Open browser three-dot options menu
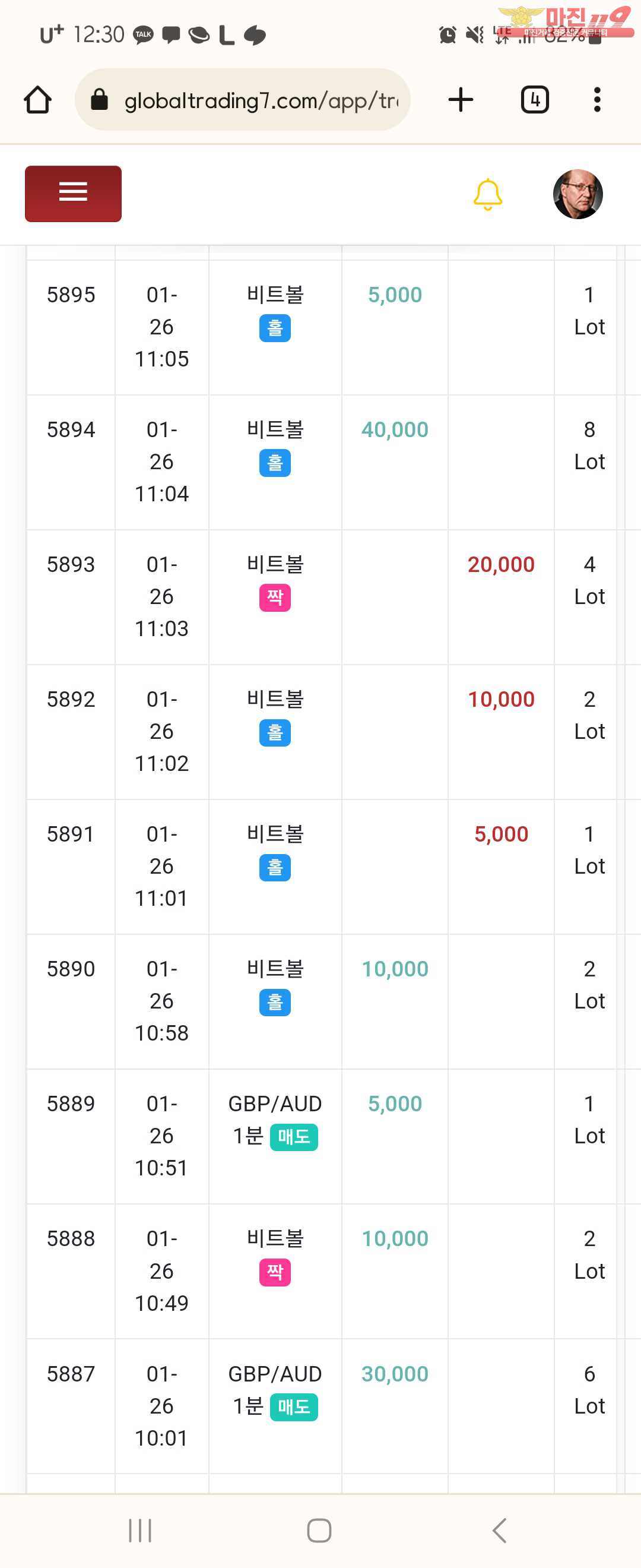 click(x=597, y=100)
